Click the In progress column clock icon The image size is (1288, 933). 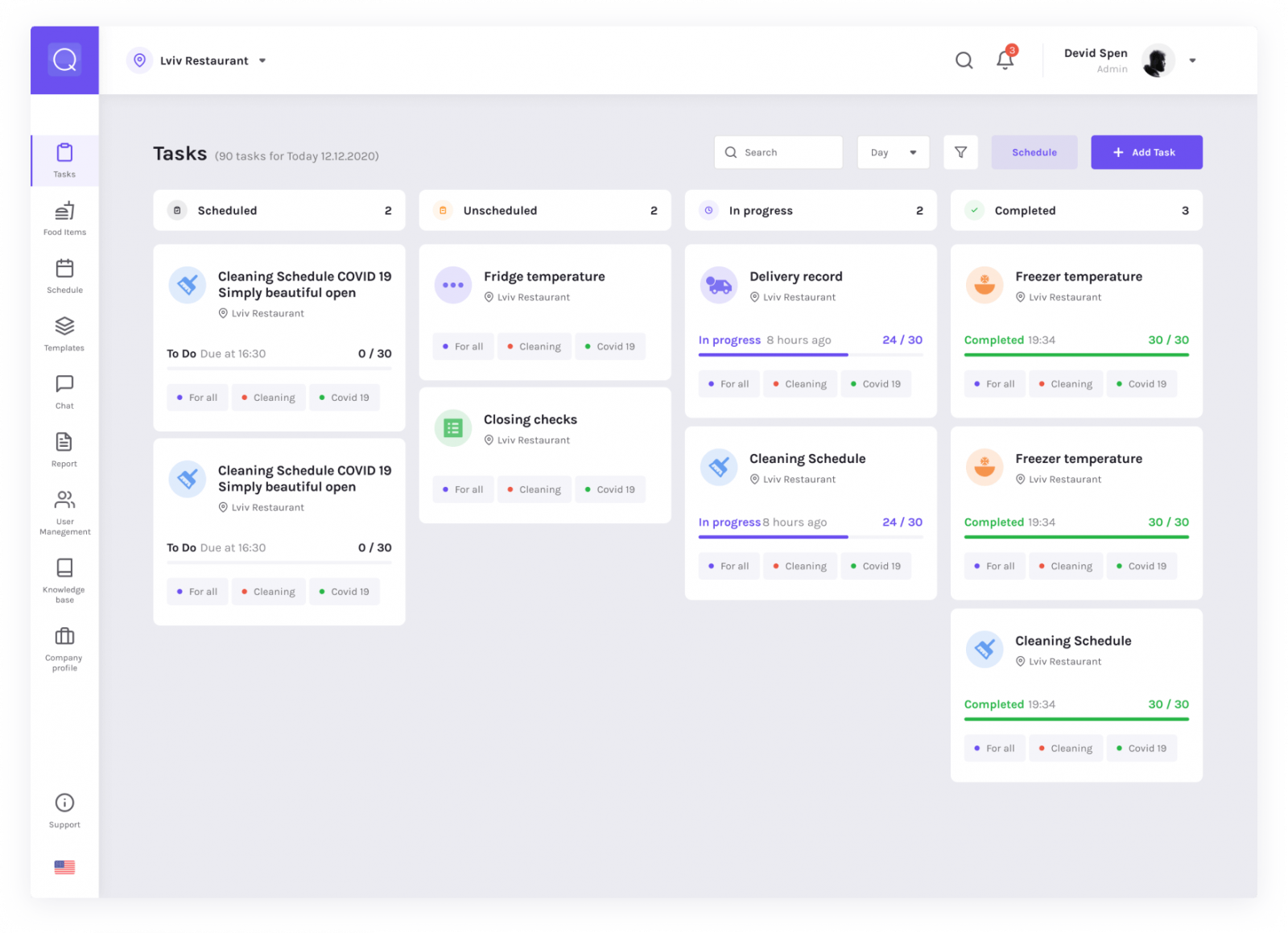pos(708,210)
